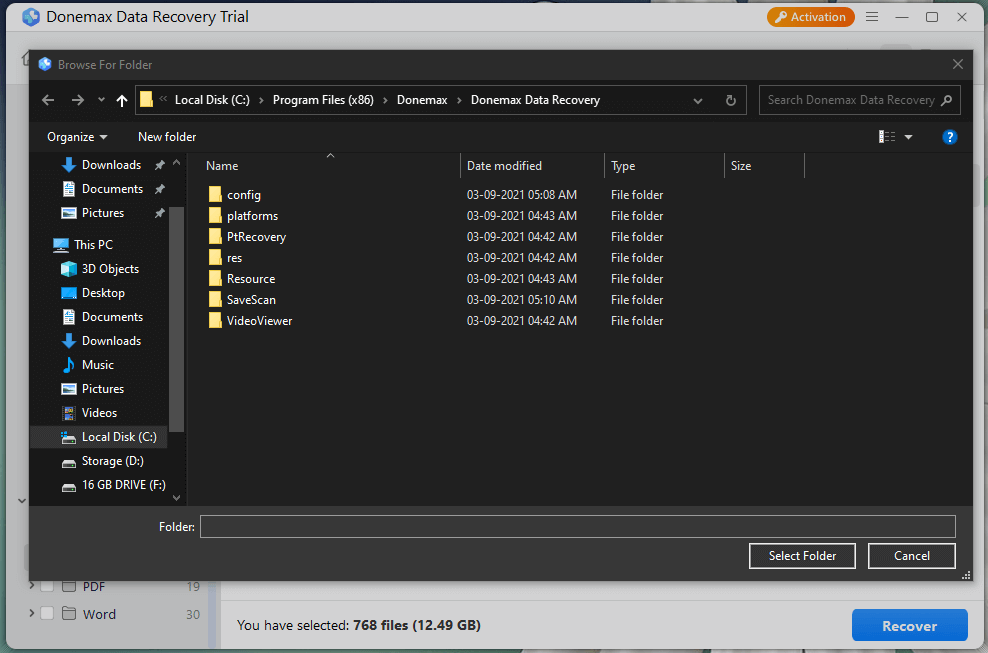The height and width of the screenshot is (653, 988).
Task: Click Local Disk (C:) breadcrumb
Action: click(x=212, y=100)
